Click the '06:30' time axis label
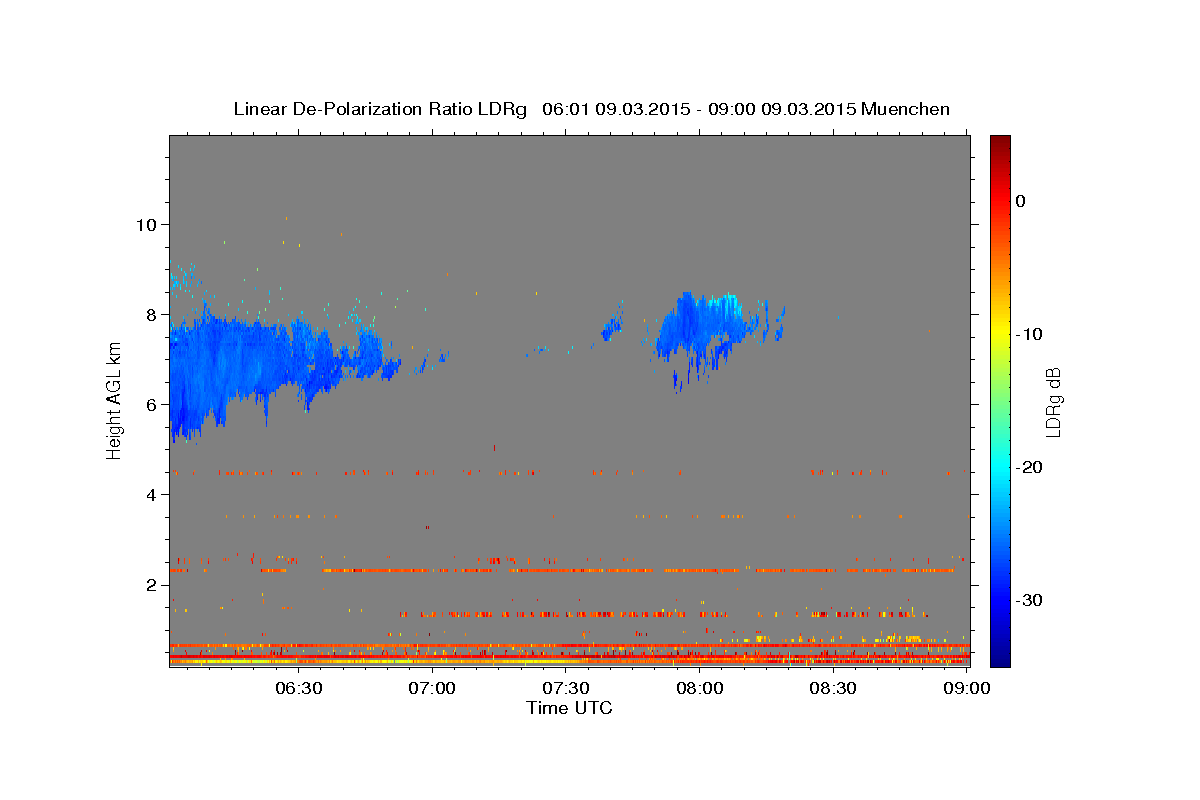This screenshot has height=800, width=1200. click(x=298, y=688)
